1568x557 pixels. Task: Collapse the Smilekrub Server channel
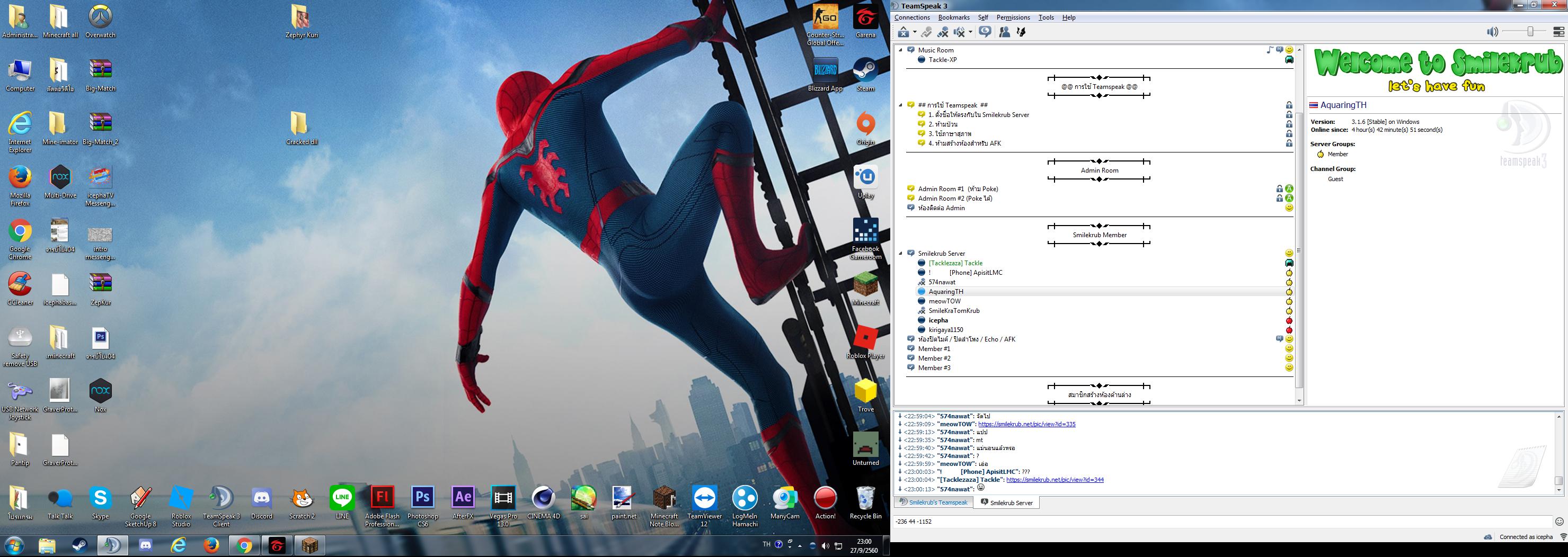click(901, 254)
